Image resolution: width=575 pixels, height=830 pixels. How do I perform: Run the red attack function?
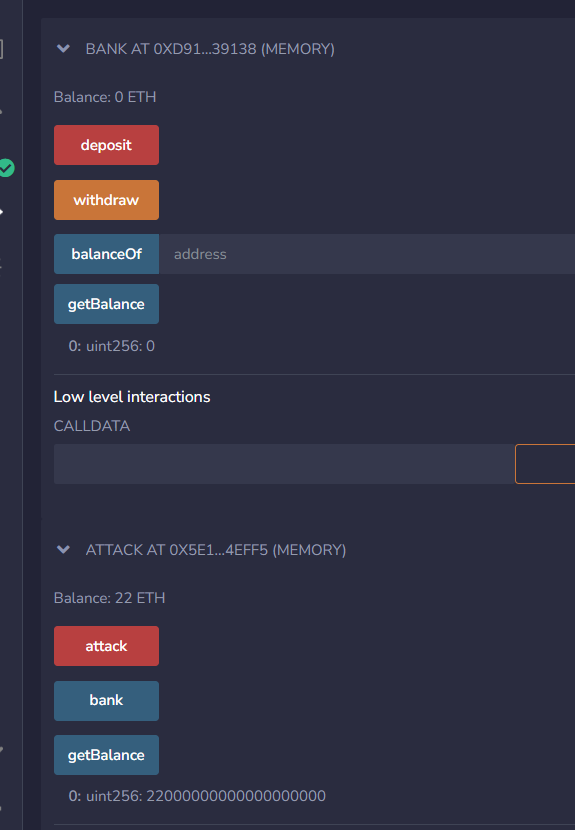click(x=106, y=646)
